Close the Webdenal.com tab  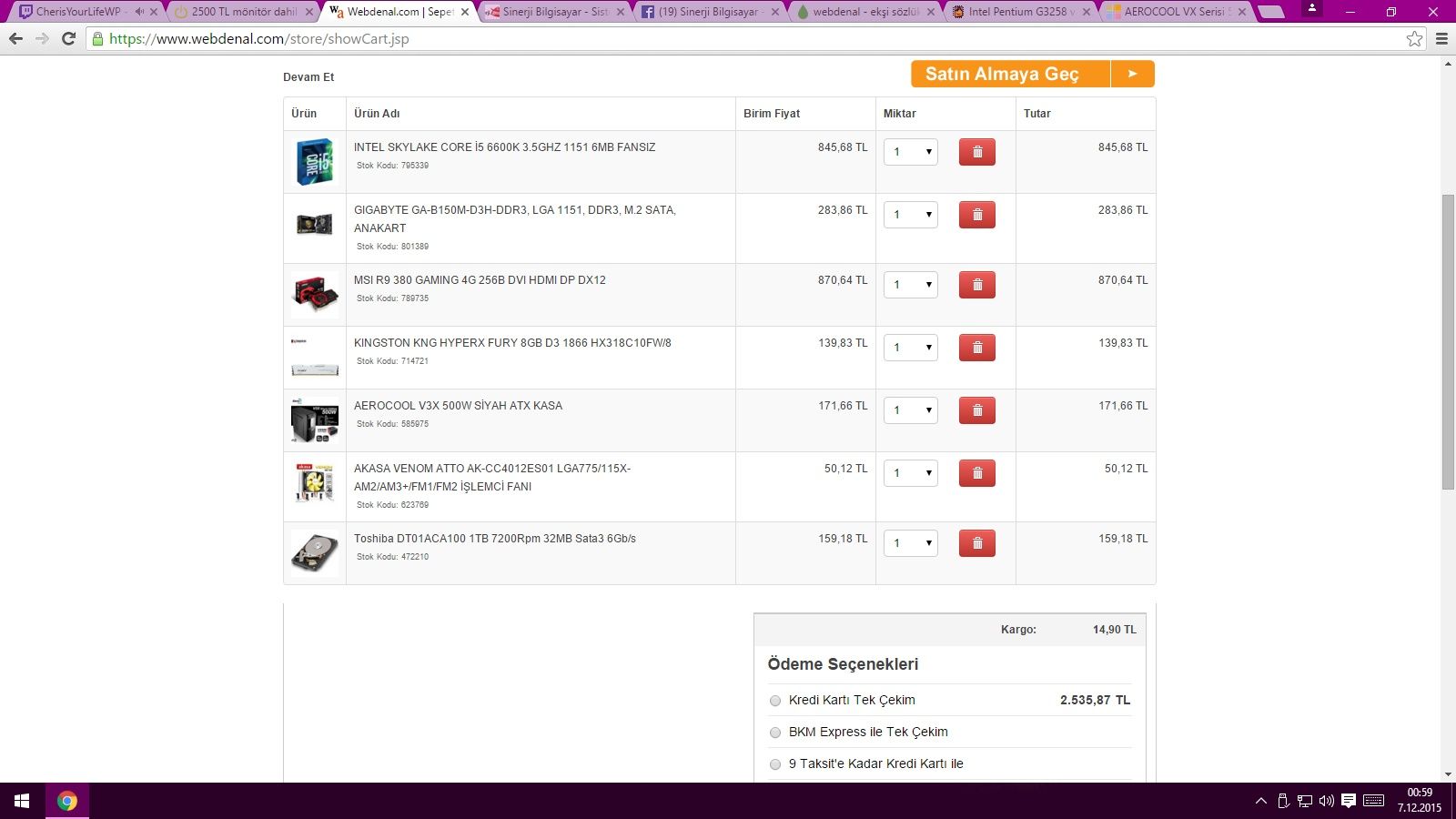point(465,12)
